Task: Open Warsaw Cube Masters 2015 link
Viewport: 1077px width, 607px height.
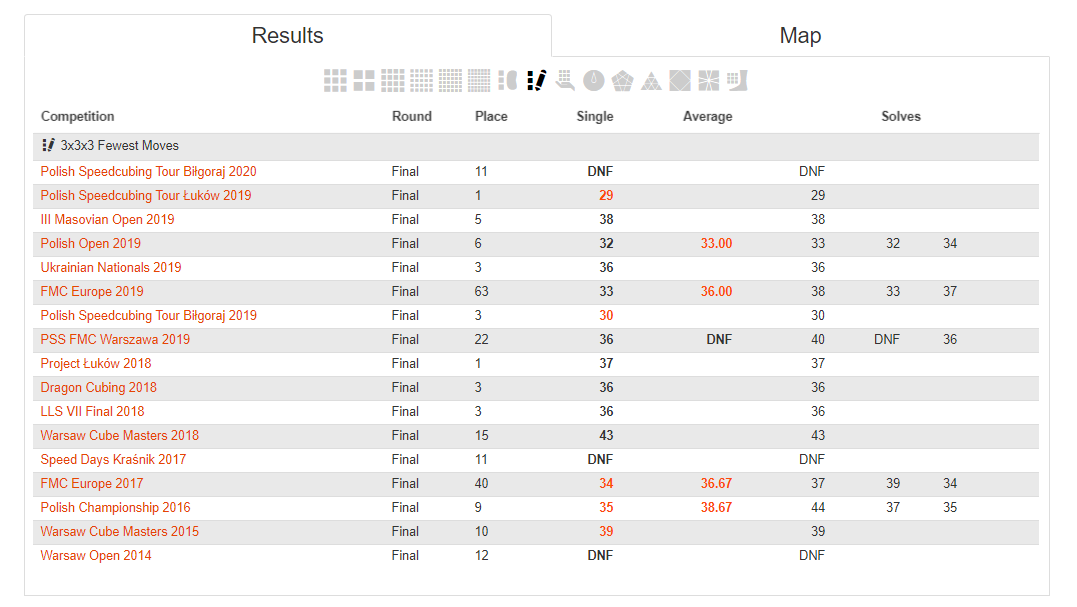Action: (120, 532)
